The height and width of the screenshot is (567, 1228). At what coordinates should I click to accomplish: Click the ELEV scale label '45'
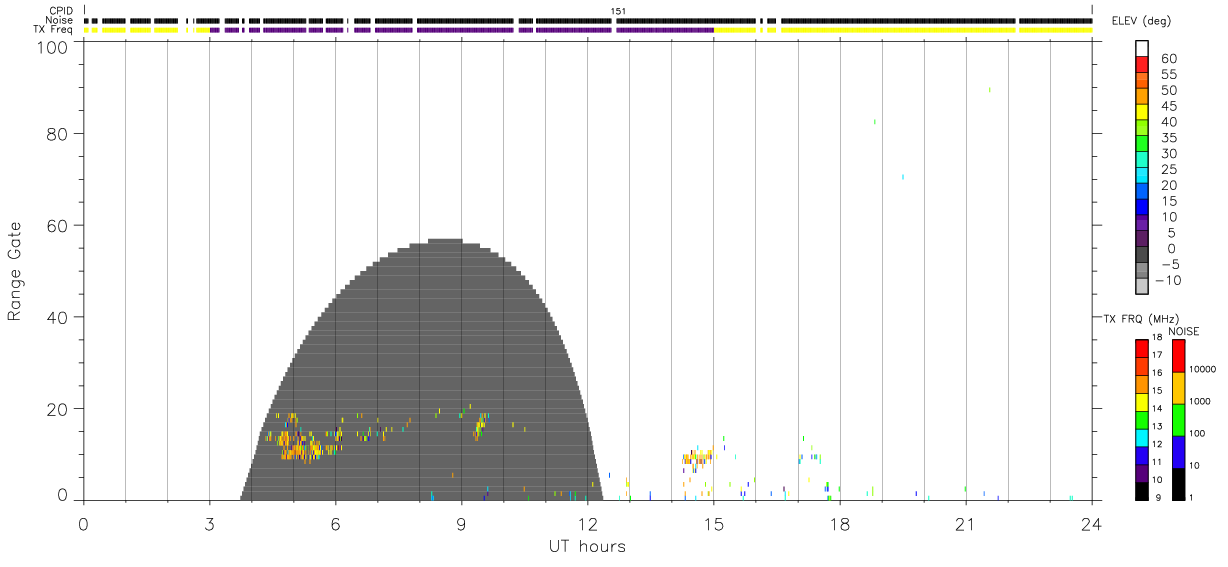(x=1169, y=106)
